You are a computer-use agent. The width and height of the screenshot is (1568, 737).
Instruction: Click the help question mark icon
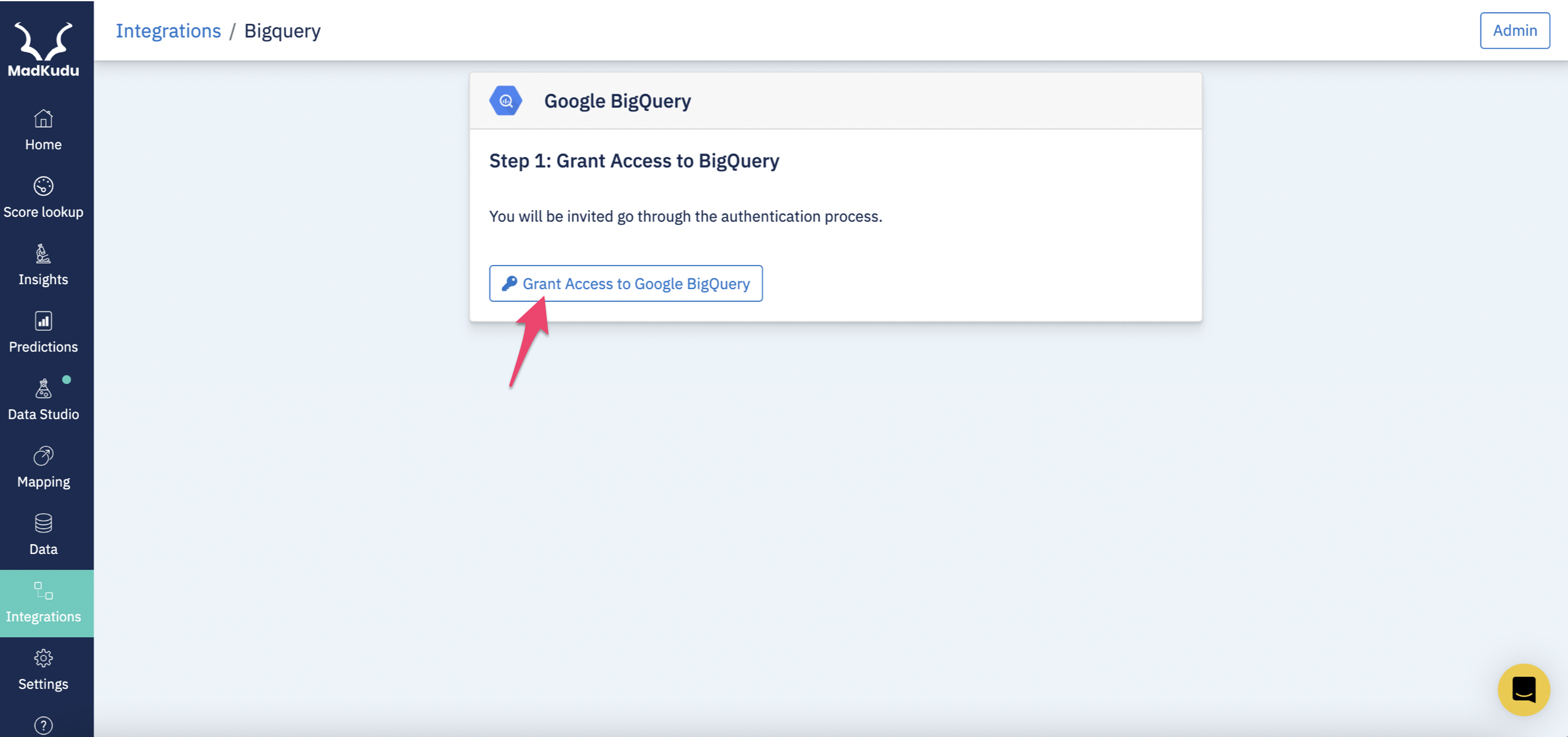click(43, 725)
